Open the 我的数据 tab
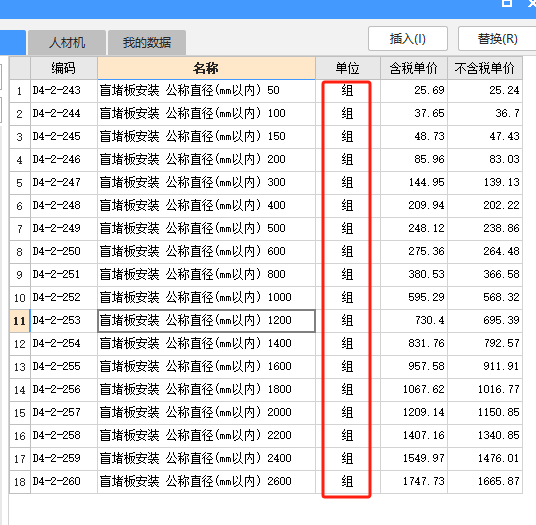536x525 pixels. pyautogui.click(x=147, y=42)
